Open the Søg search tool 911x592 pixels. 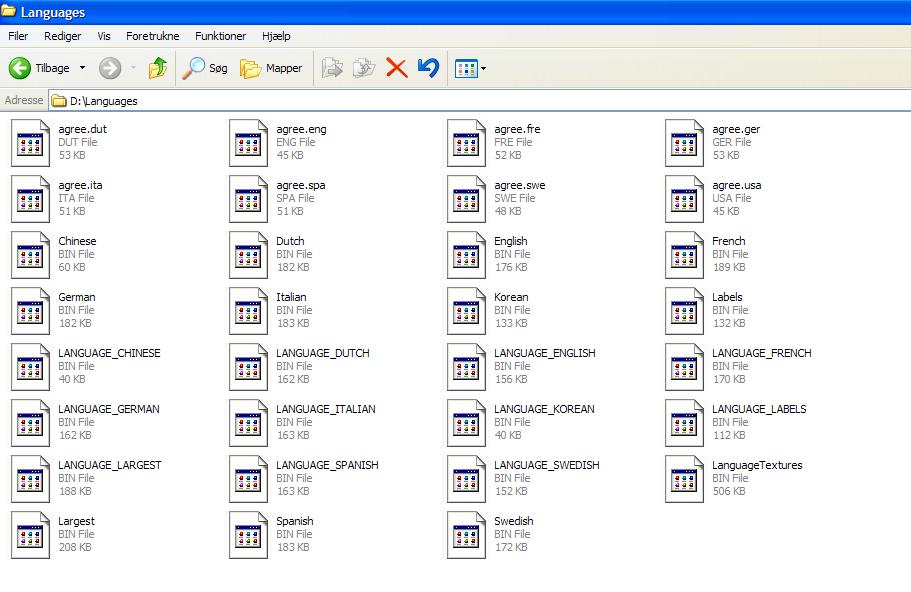(205, 68)
